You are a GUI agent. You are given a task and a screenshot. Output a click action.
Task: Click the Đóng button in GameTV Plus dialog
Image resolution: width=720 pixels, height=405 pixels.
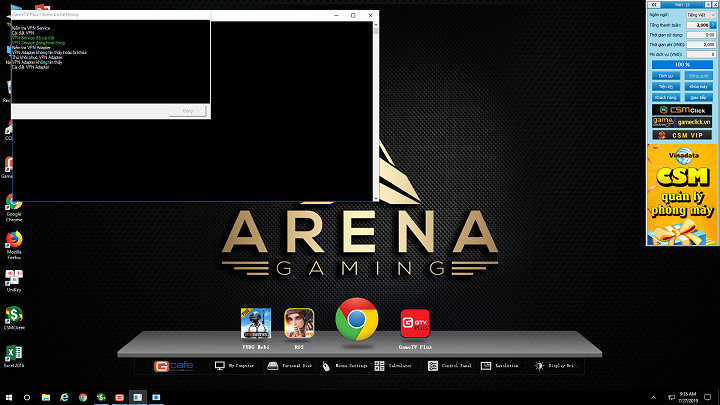pyautogui.click(x=188, y=111)
